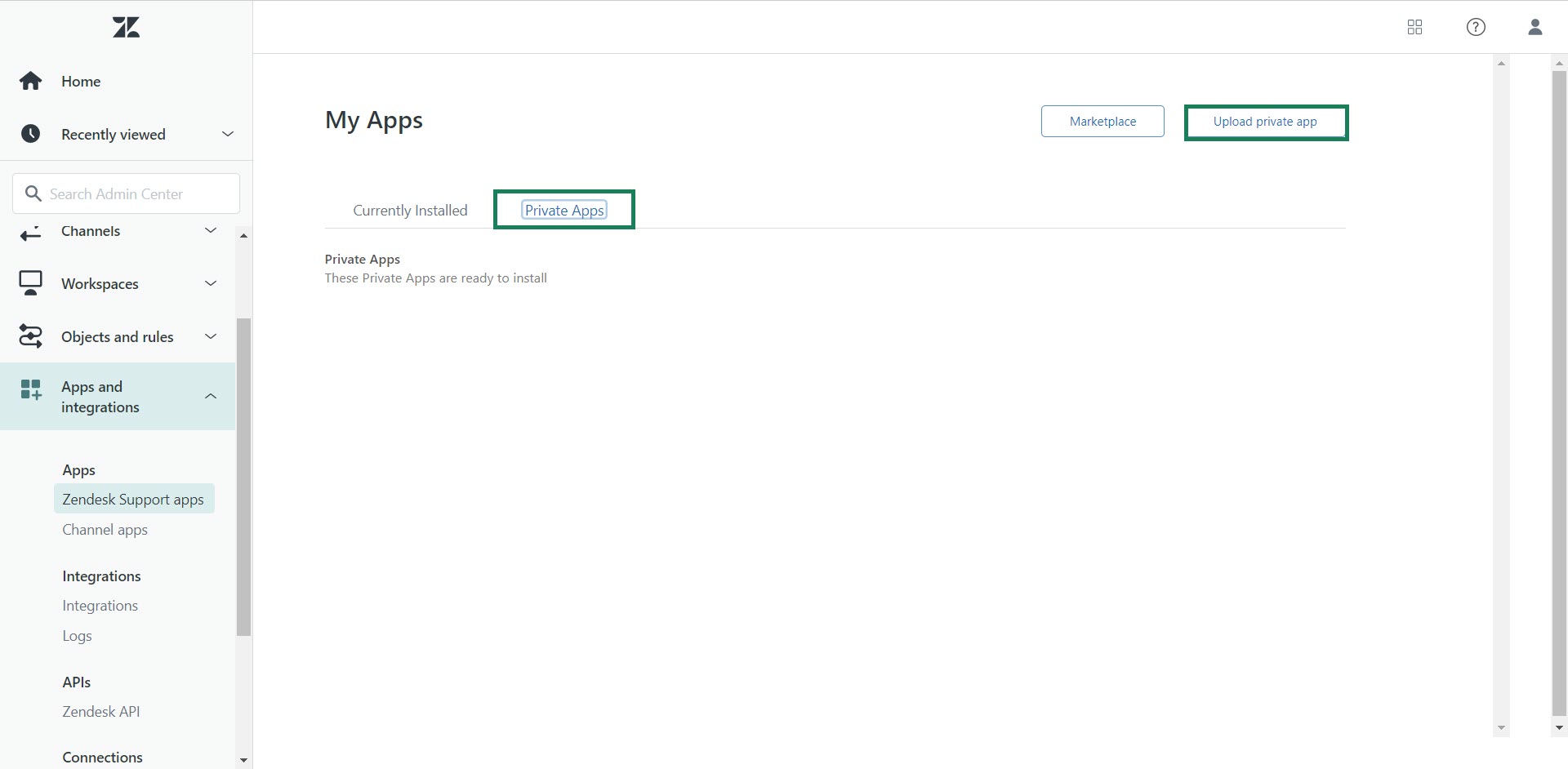Select the Private Apps tab
Screen dimensions: 1568x769
564,211
